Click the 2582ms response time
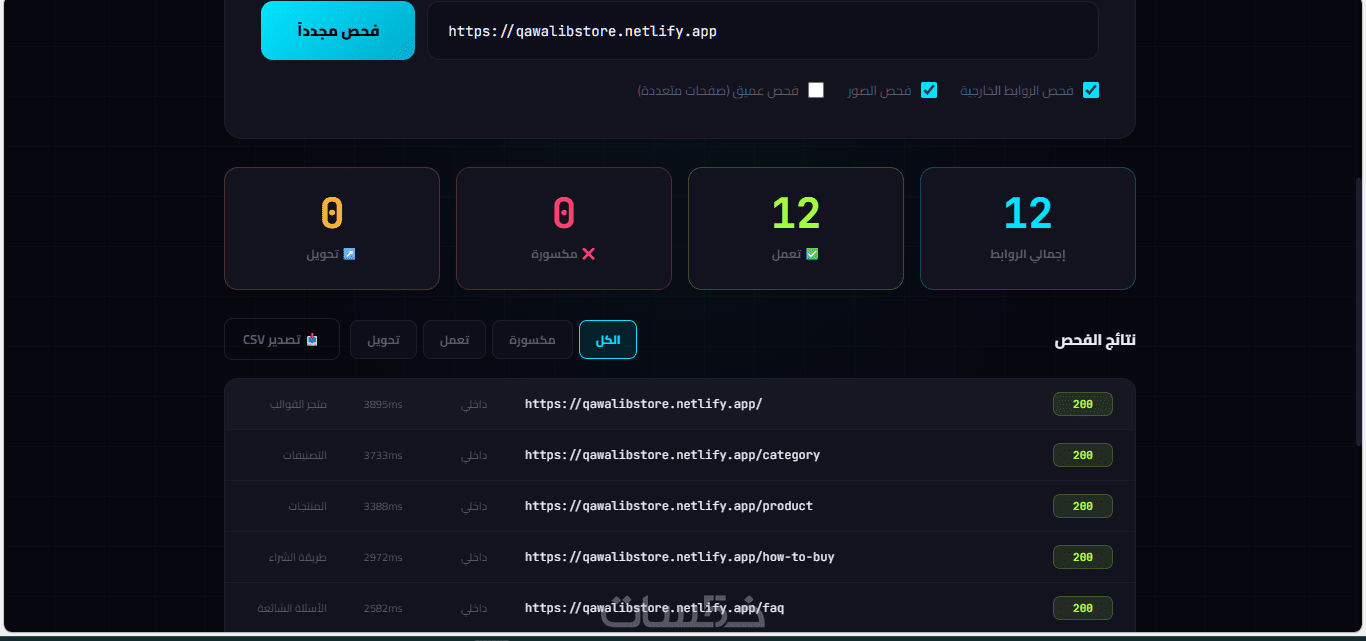1366x641 pixels. pos(383,609)
